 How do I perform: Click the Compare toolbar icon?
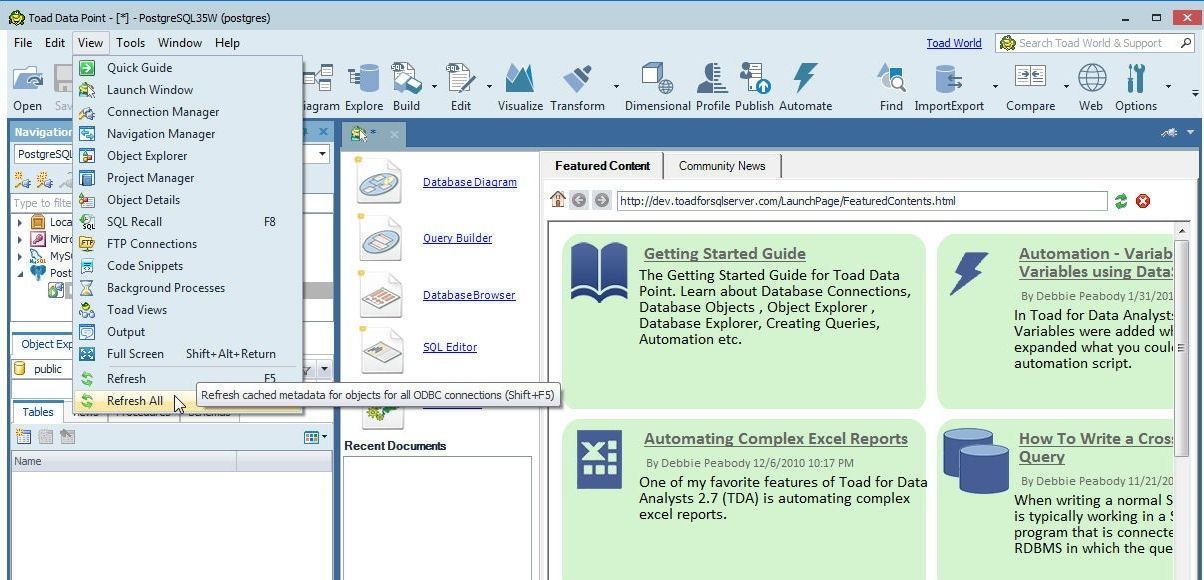click(x=1030, y=88)
